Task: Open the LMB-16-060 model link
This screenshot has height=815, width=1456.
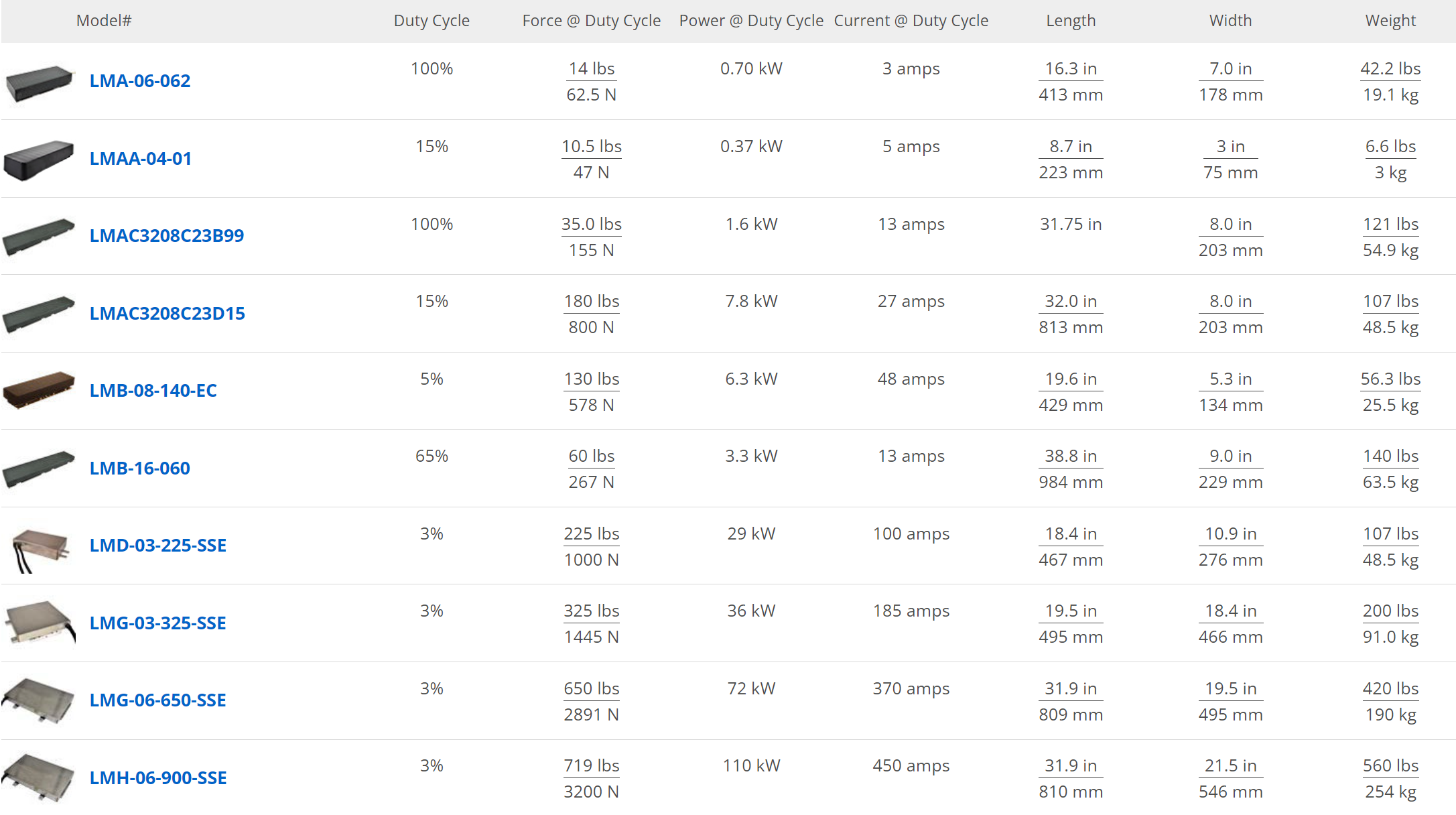Action: [x=140, y=468]
